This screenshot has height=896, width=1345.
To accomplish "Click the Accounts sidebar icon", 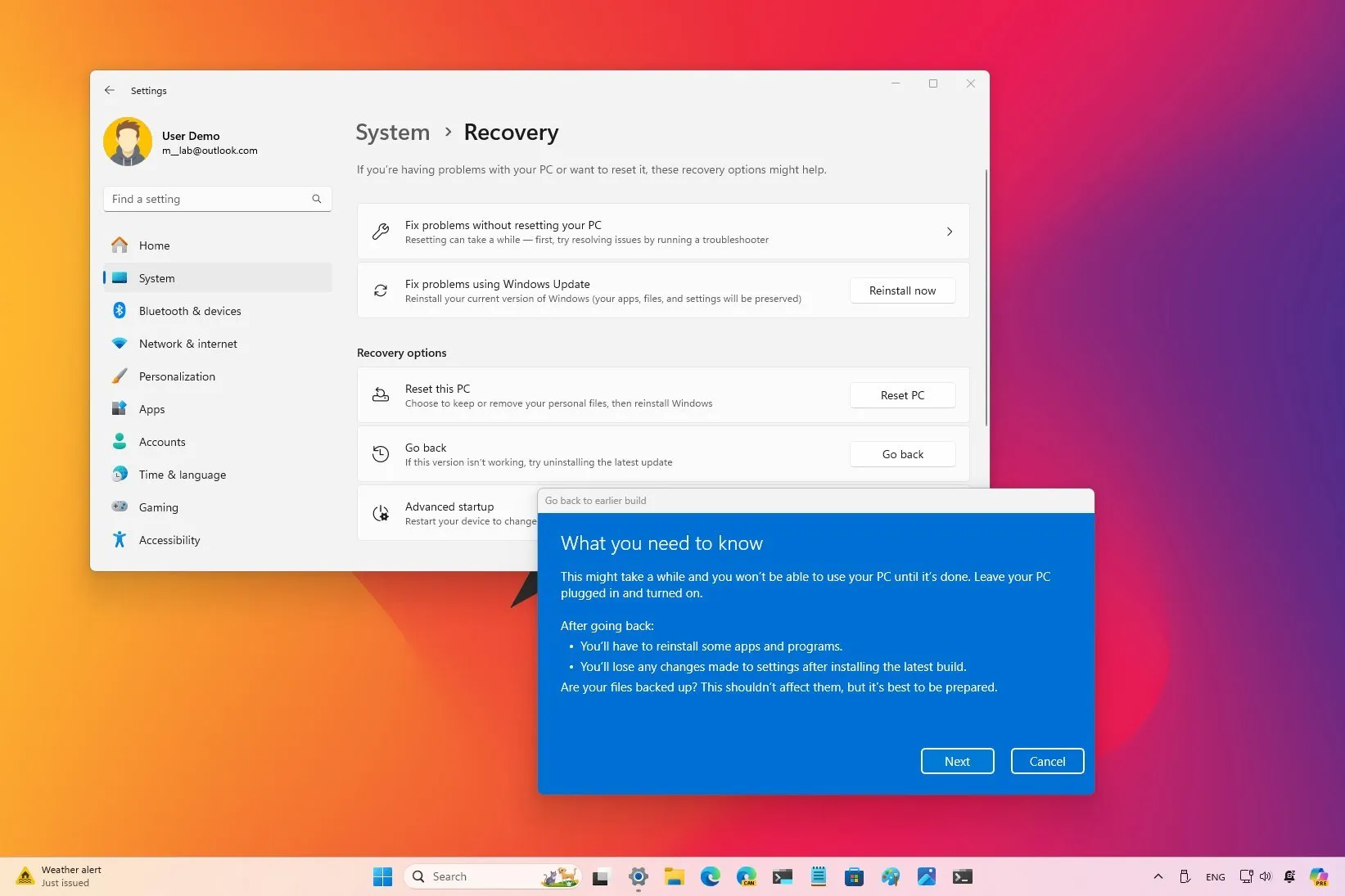I will [120, 442].
